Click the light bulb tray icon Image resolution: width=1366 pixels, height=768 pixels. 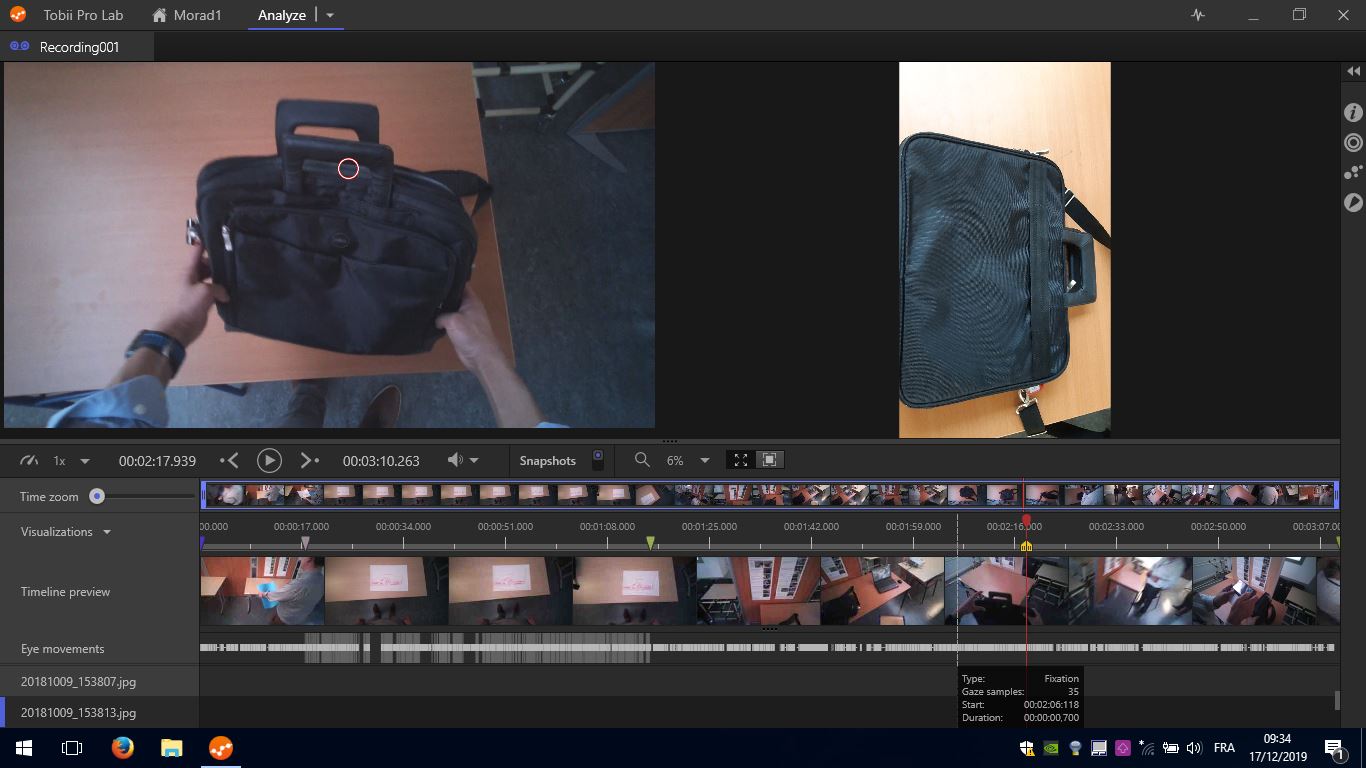tap(1075, 748)
